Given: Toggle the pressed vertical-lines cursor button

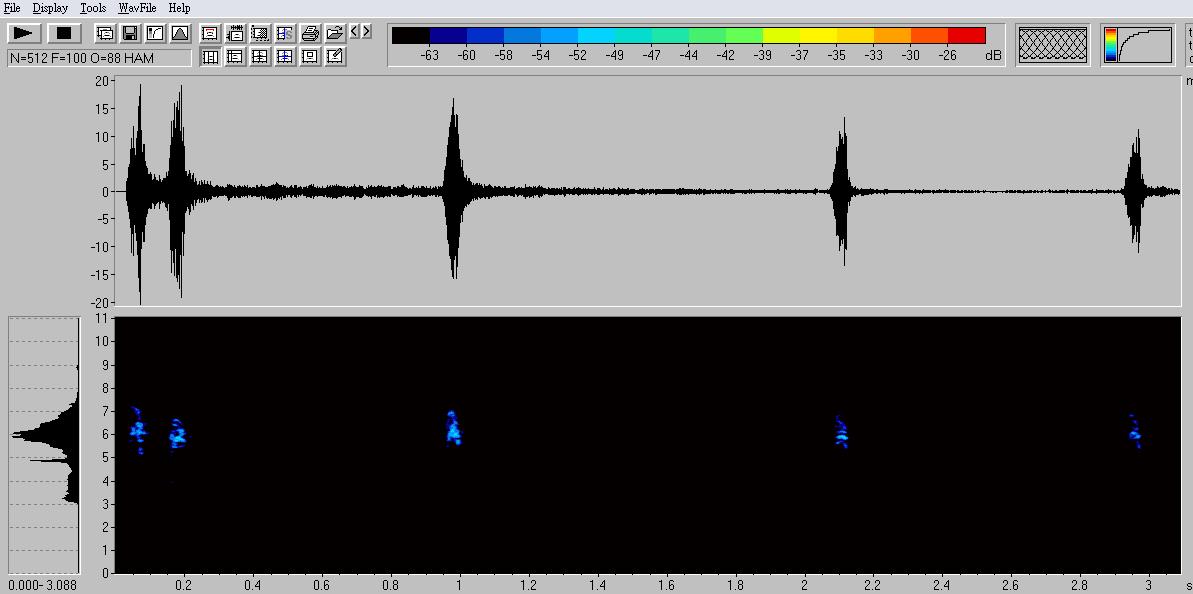Looking at the screenshot, I should 210,57.
